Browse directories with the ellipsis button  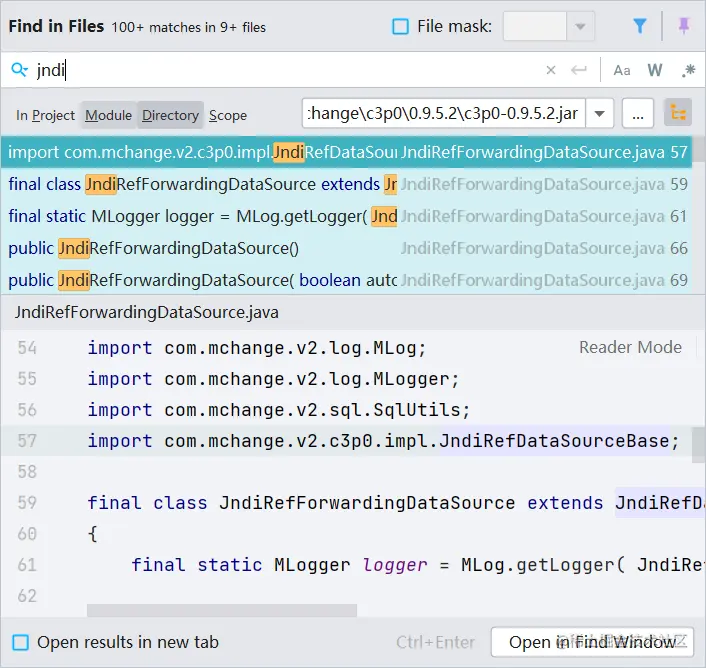pos(638,113)
